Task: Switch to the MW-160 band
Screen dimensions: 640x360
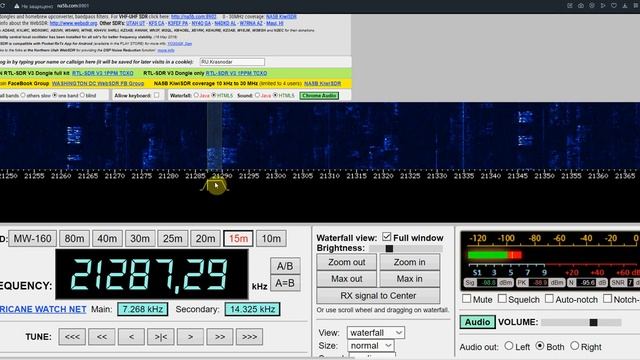Action: 33,238
